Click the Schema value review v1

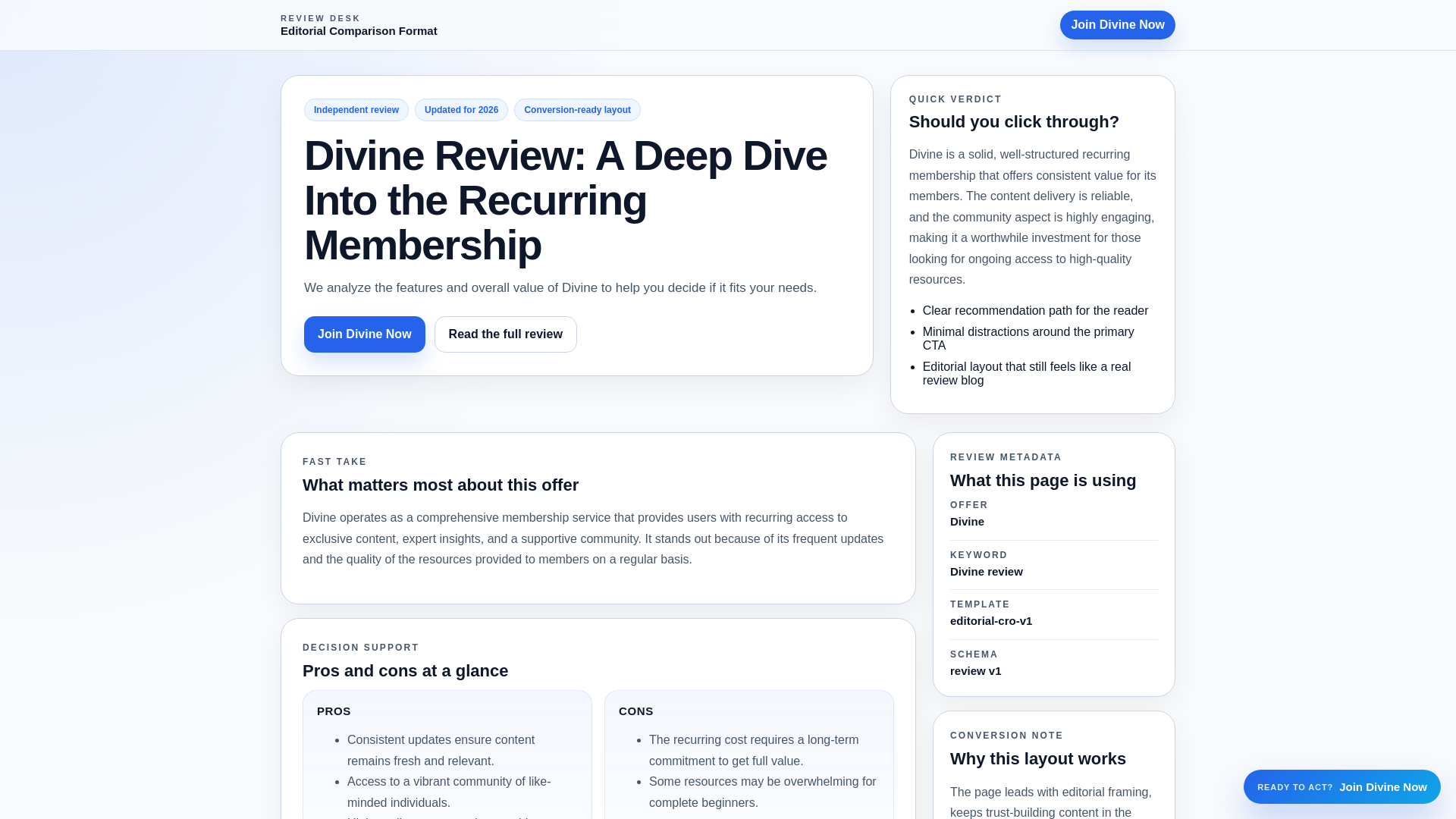(x=975, y=671)
